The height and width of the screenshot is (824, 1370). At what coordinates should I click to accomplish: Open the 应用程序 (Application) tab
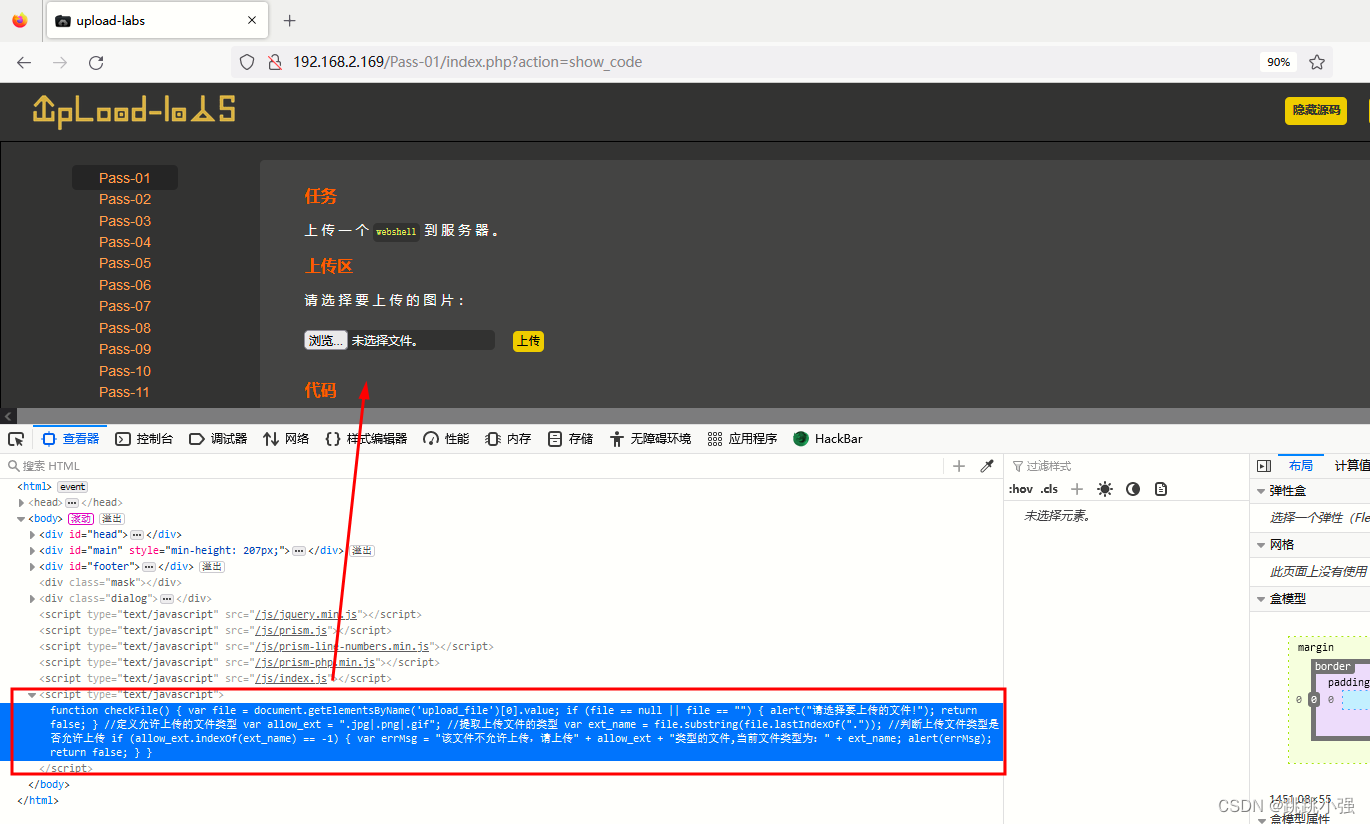(742, 439)
